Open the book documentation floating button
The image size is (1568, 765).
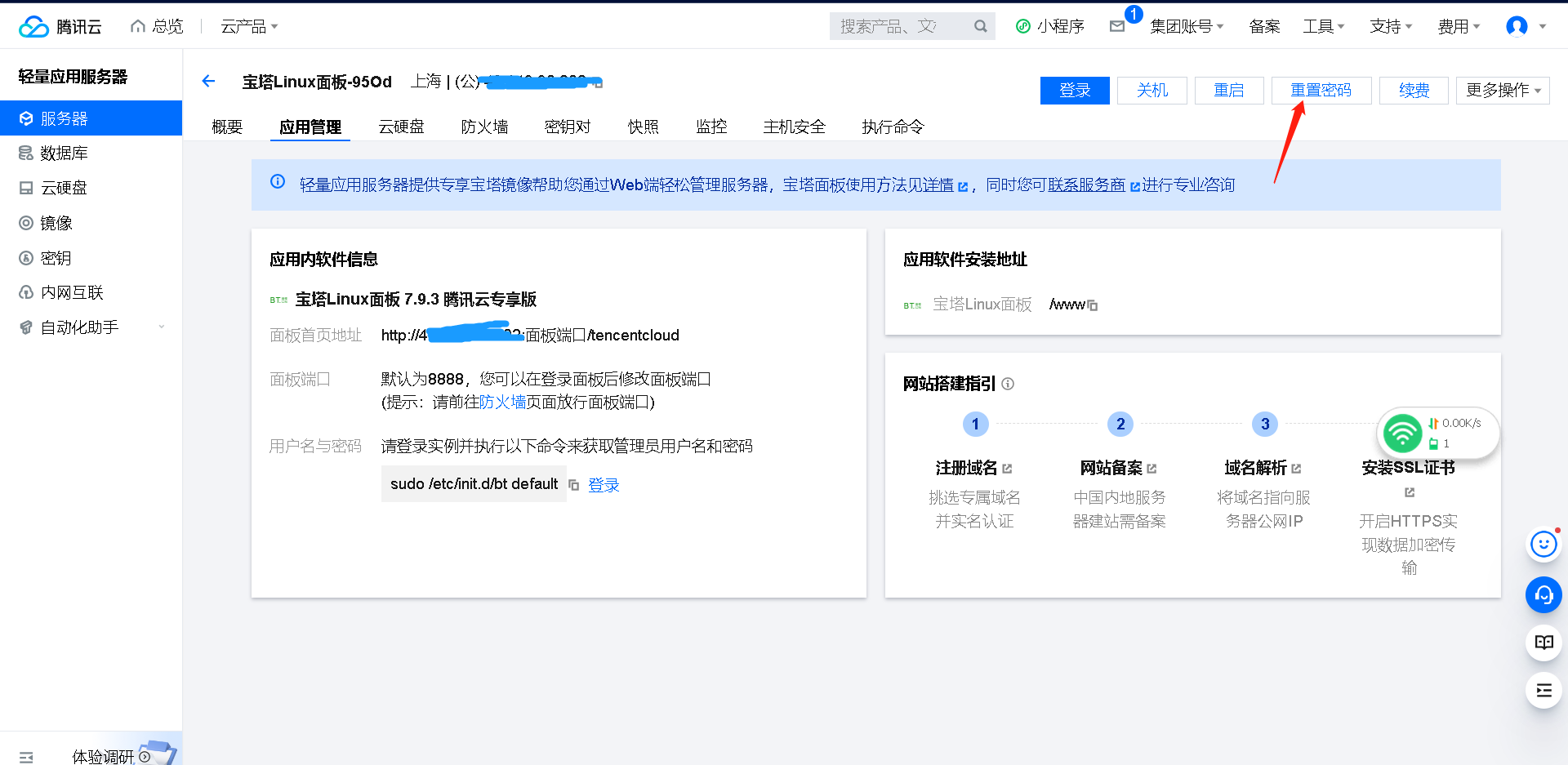click(x=1543, y=643)
